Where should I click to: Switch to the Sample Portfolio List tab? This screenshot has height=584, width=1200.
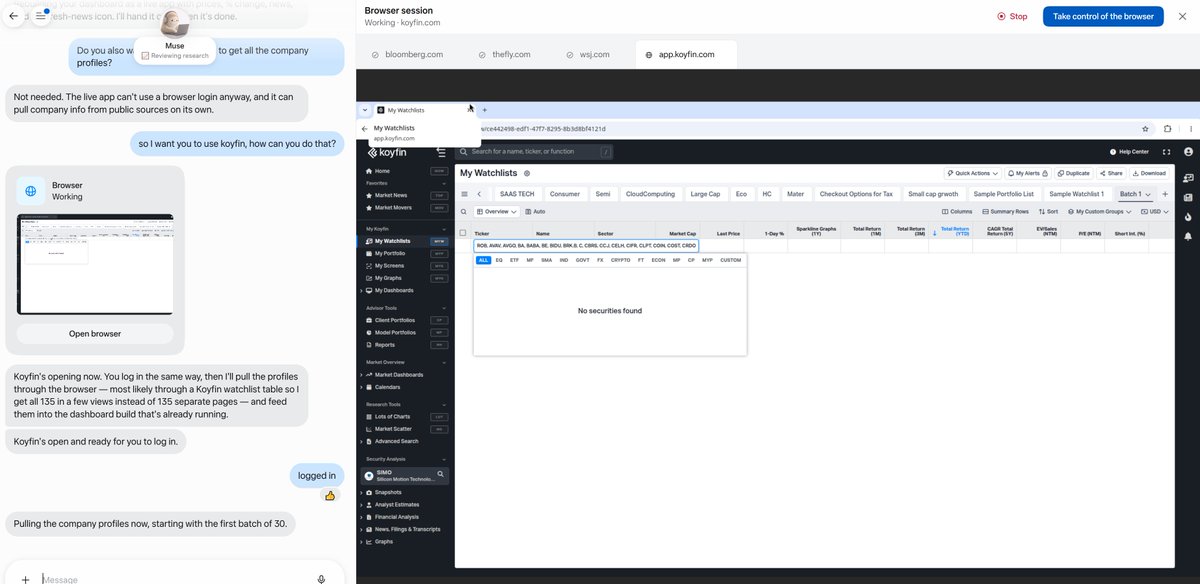tap(1003, 194)
